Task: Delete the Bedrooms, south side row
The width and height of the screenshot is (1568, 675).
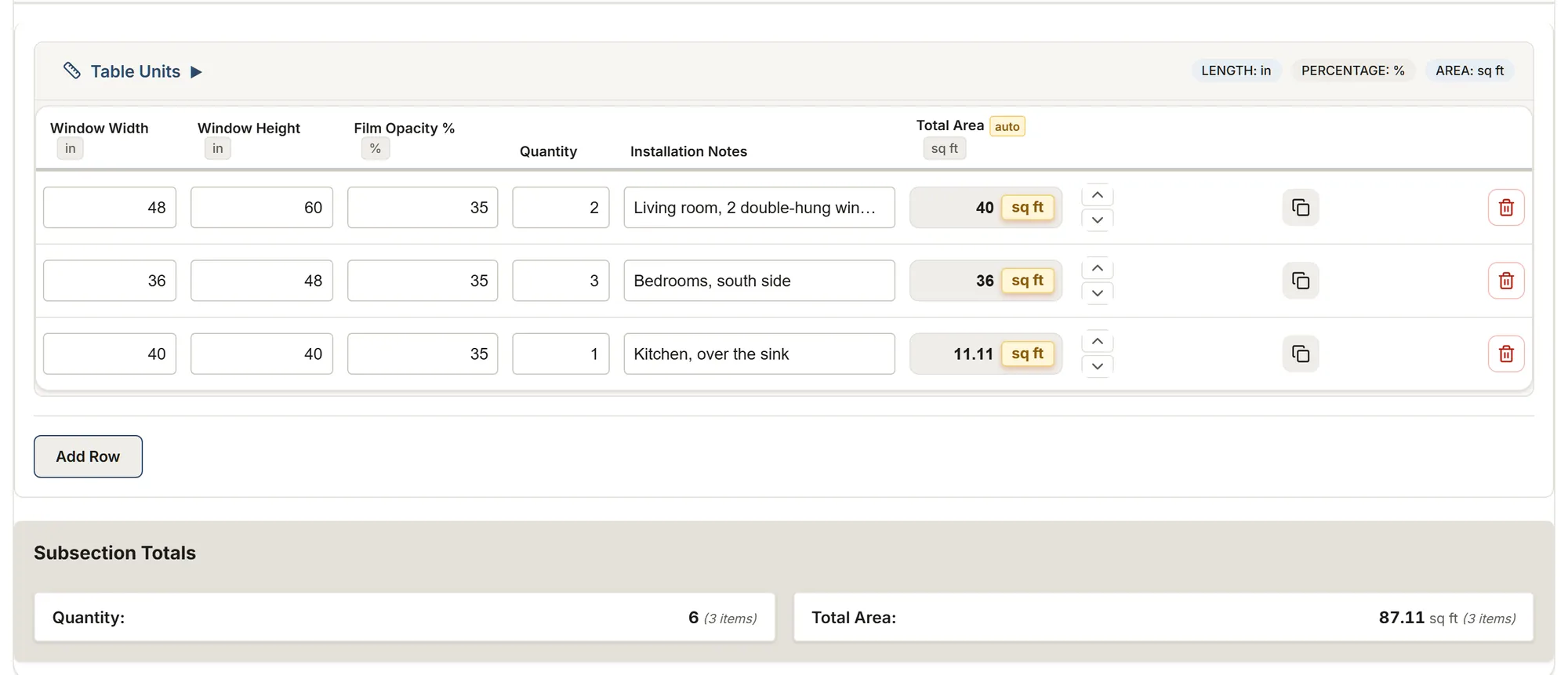Action: pos(1506,281)
